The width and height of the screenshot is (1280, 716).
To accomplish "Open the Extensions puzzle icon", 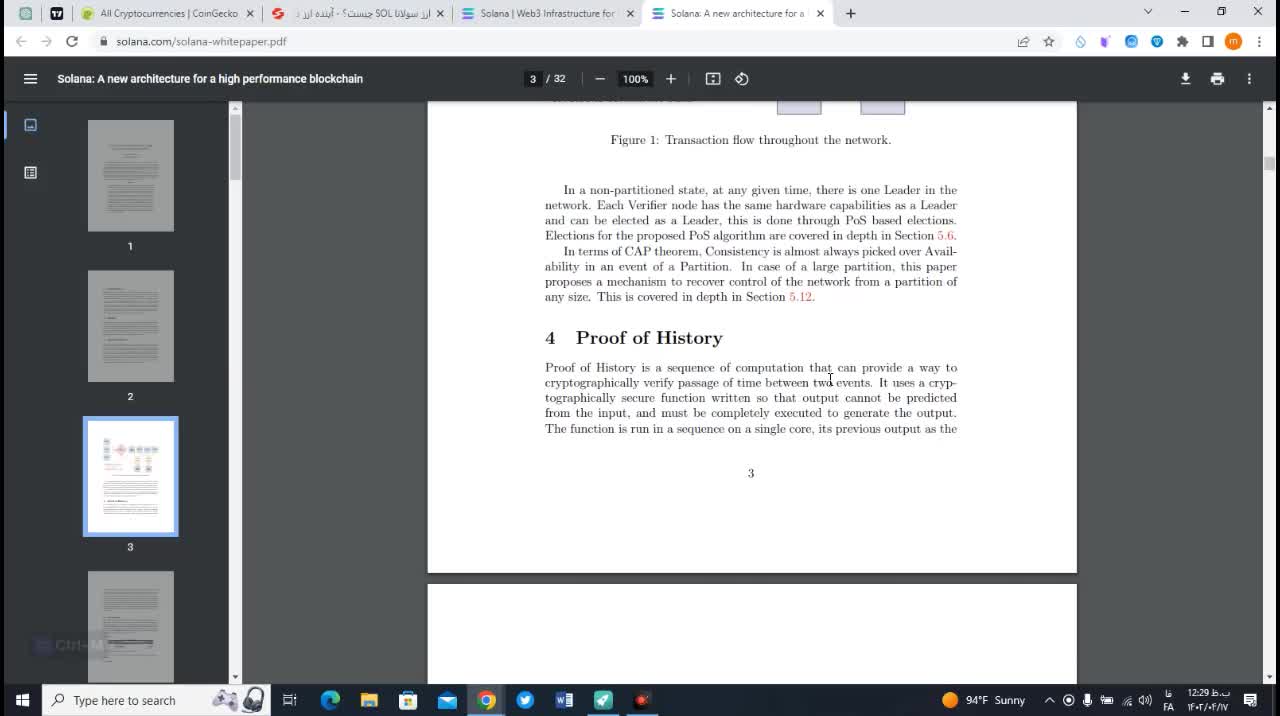I will (1183, 42).
